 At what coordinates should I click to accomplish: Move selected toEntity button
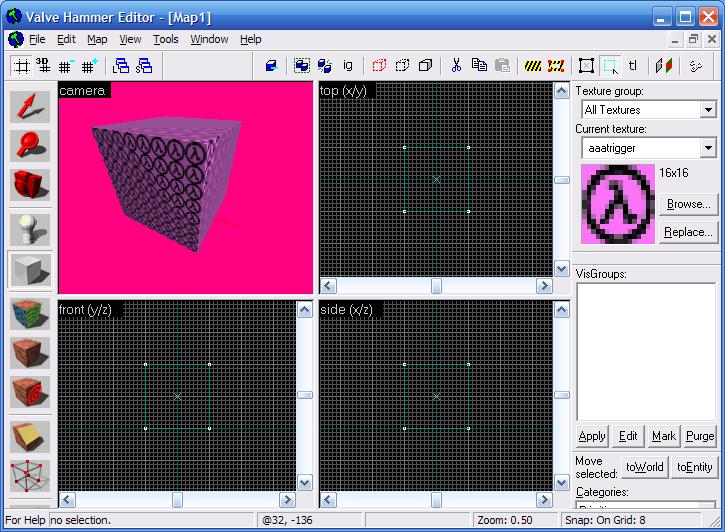pyautogui.click(x=694, y=467)
